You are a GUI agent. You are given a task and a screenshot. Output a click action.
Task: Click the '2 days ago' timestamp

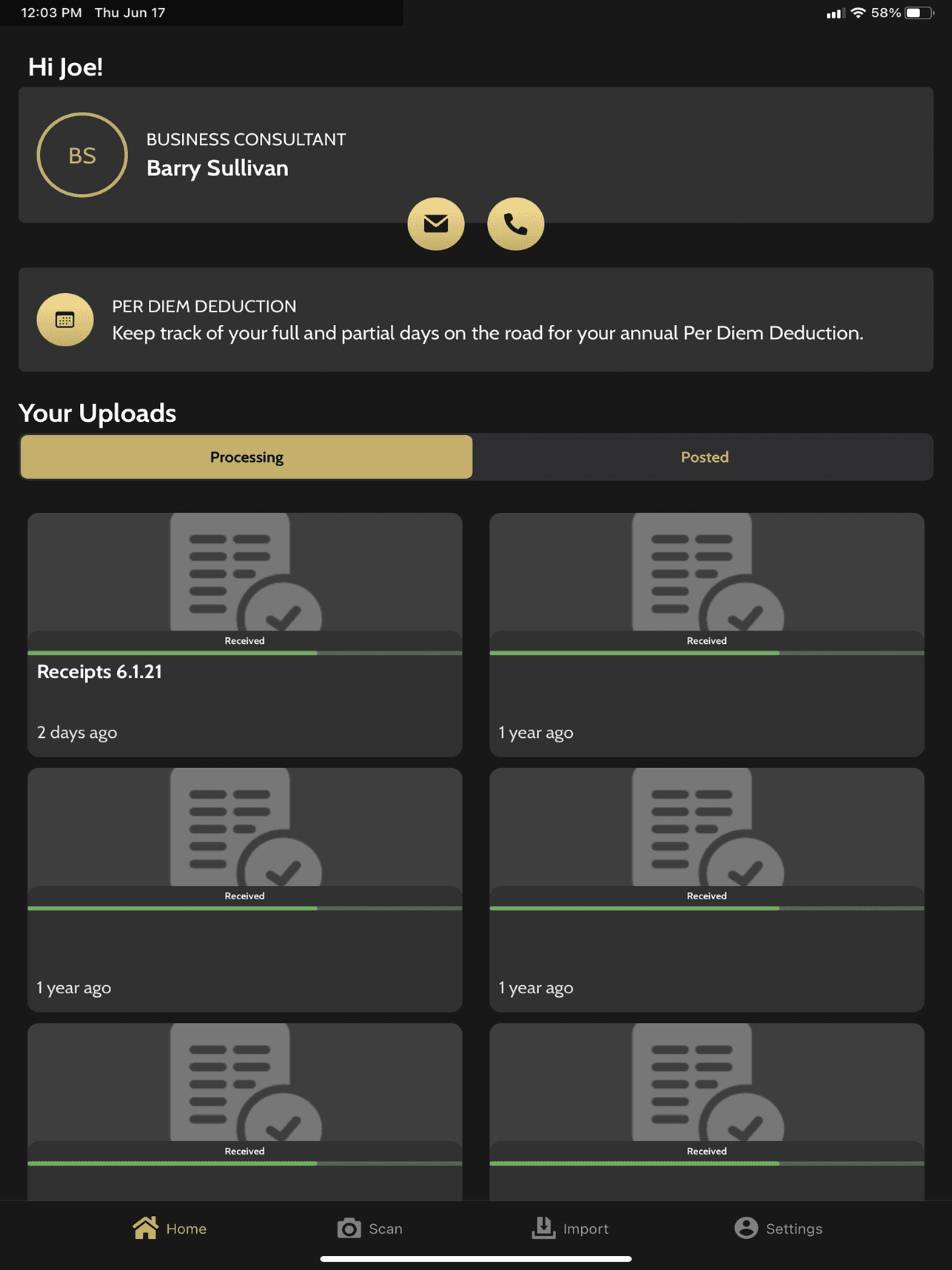pos(77,732)
